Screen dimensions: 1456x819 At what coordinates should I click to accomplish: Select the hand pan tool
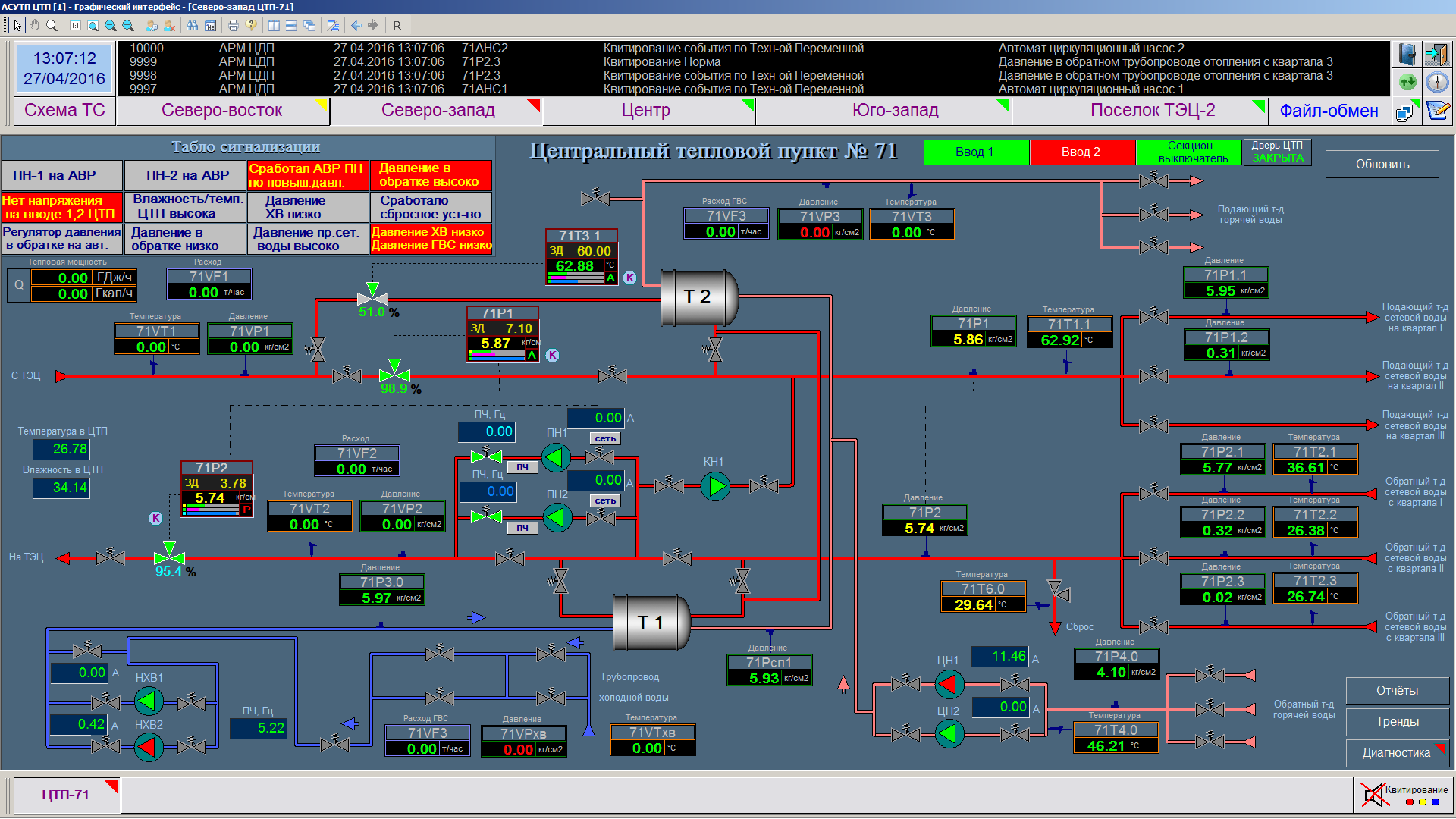(34, 25)
